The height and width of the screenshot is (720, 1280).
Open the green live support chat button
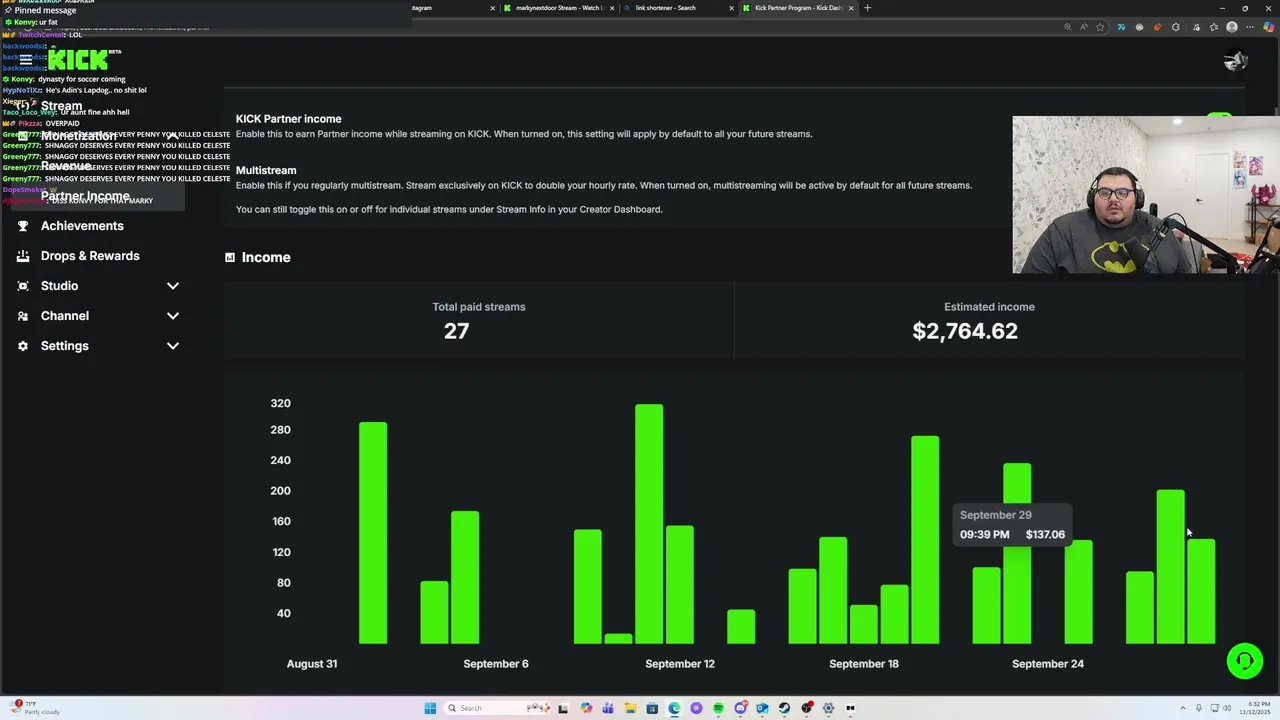click(1245, 661)
